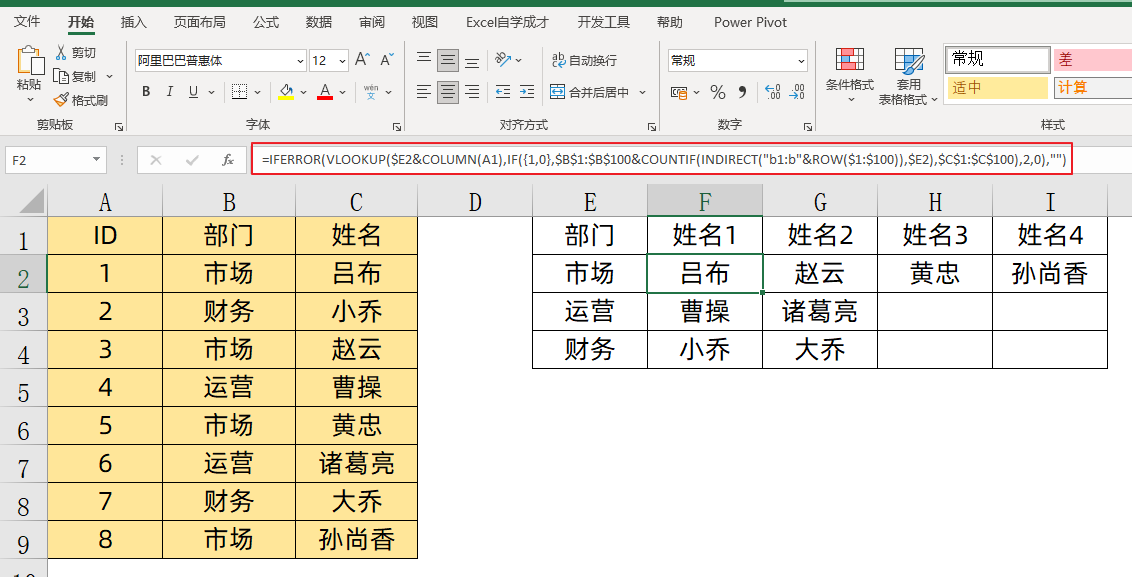Click the Select All corner triangle
Image resolution: width=1132 pixels, height=577 pixels.
pos(32,201)
